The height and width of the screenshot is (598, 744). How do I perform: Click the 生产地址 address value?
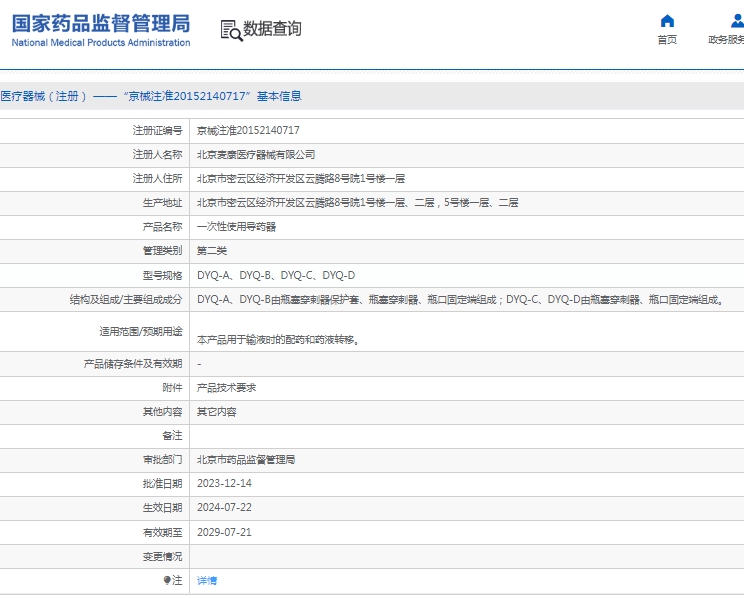[357, 203]
